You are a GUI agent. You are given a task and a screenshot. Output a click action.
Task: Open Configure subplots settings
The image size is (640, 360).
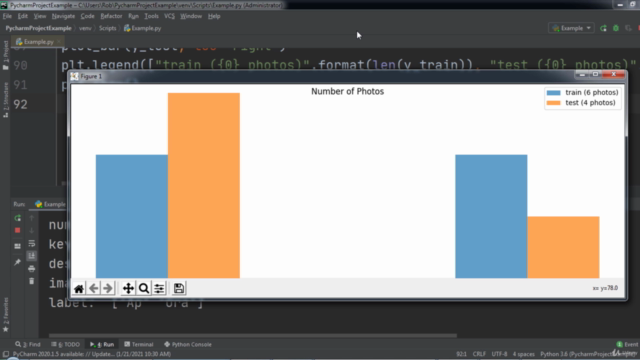(159, 289)
